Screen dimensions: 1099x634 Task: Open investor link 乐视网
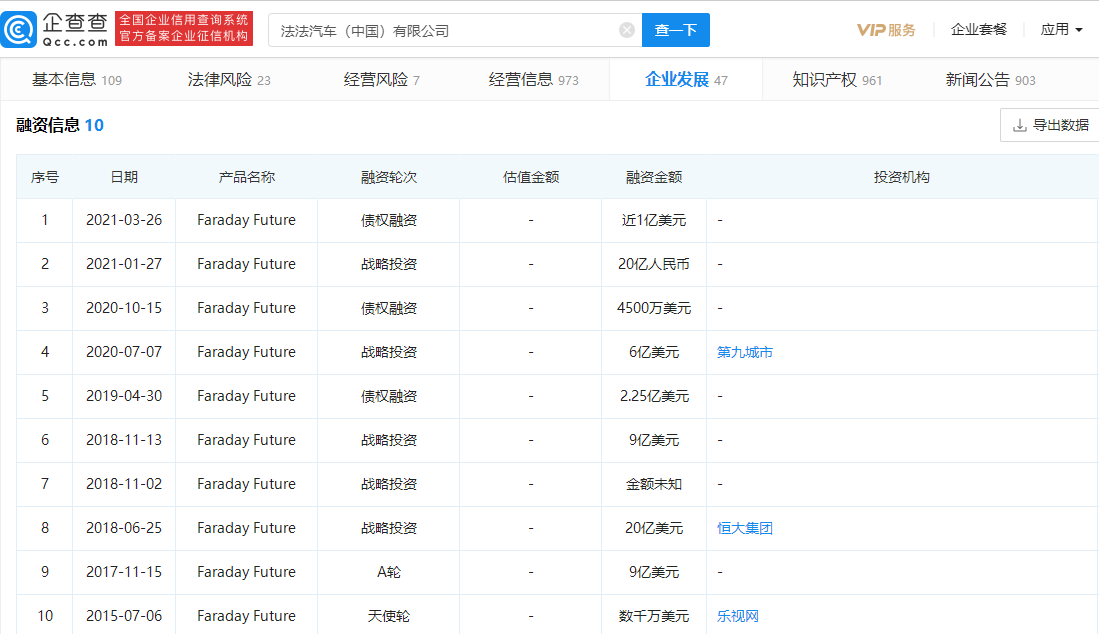738,616
